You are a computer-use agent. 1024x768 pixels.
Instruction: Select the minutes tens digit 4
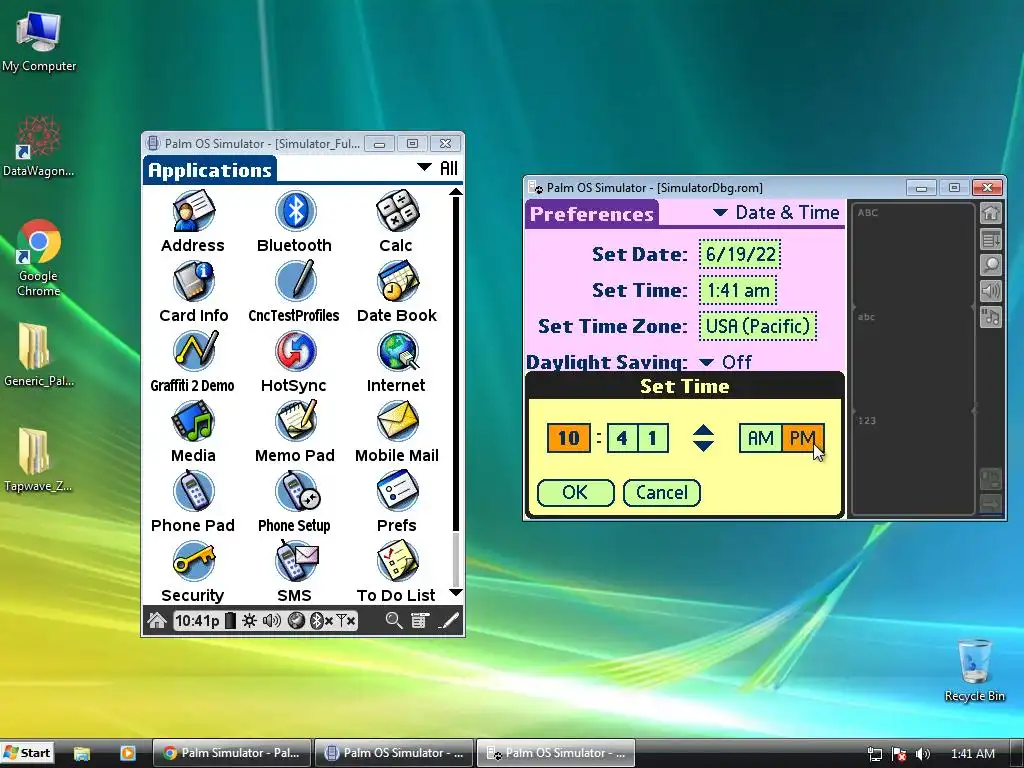[x=622, y=438]
